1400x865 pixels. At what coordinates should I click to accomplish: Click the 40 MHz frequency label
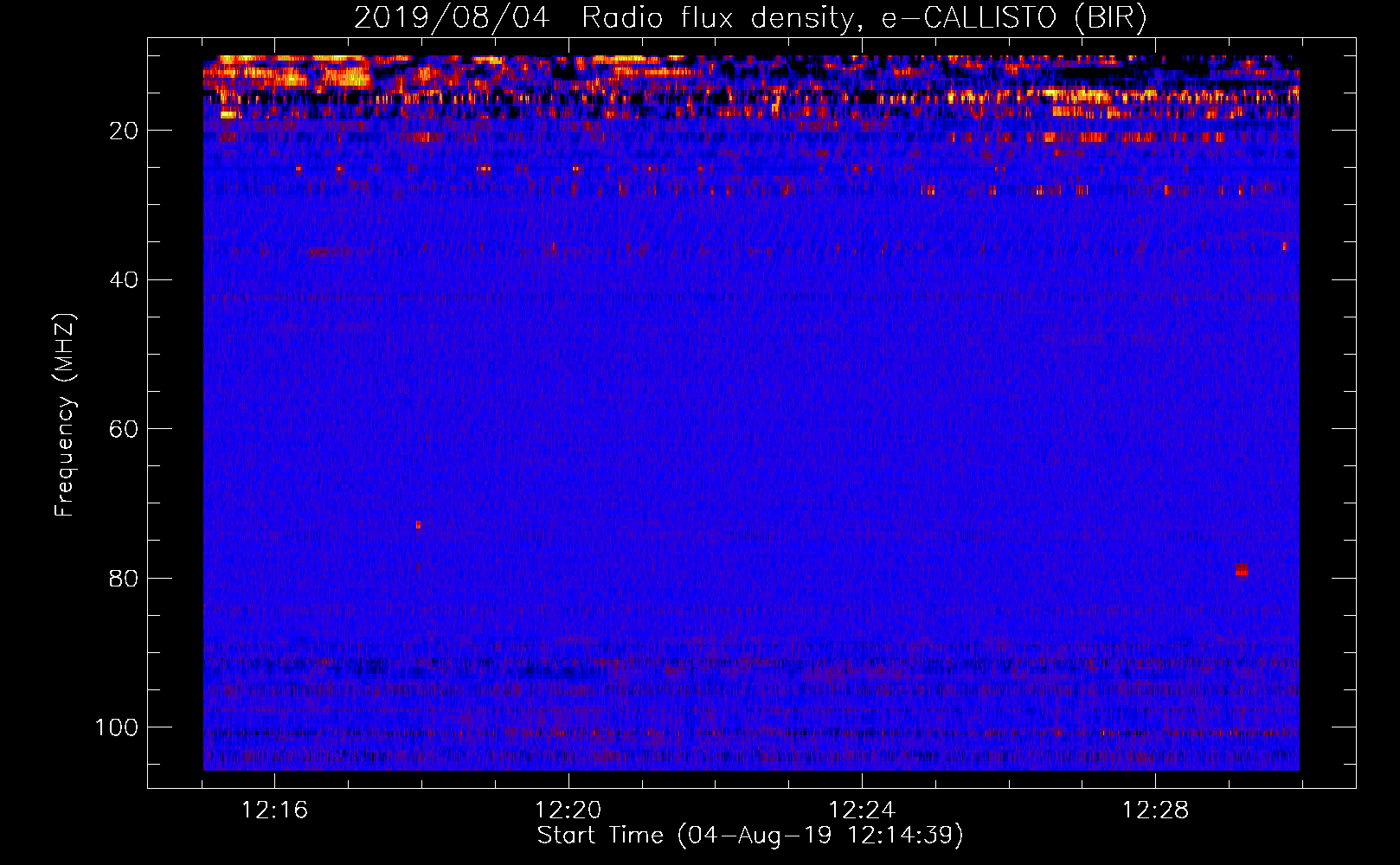pos(124,280)
